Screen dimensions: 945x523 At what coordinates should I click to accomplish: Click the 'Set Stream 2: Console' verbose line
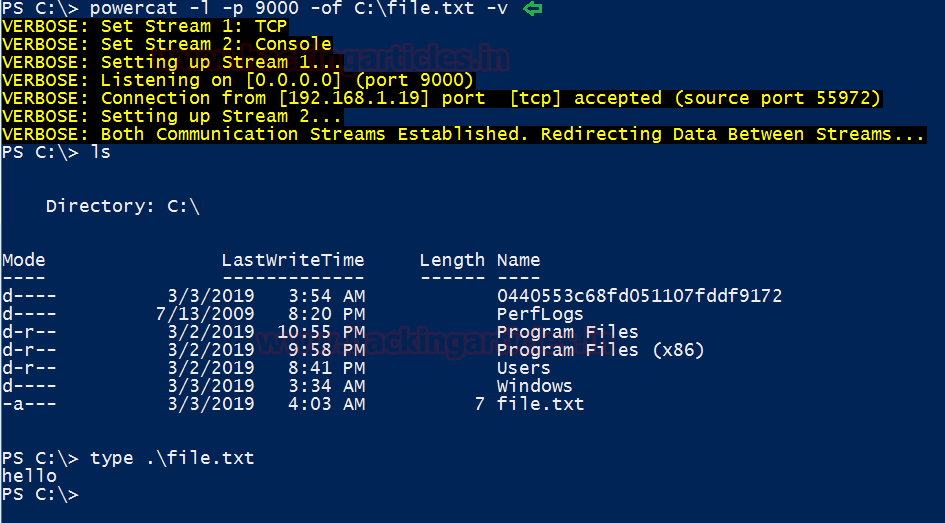tap(167, 45)
